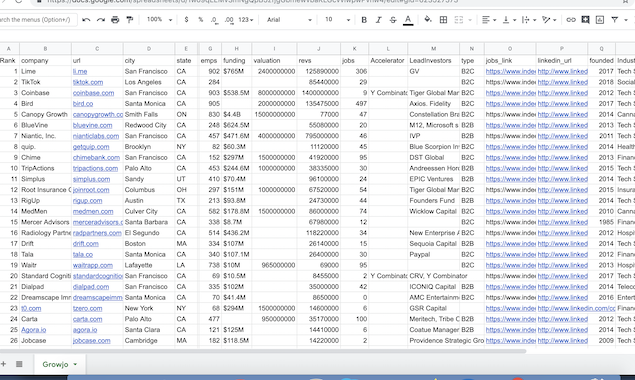The image size is (635, 380).
Task: Click the horizontal scrollbar
Action: point(262,351)
